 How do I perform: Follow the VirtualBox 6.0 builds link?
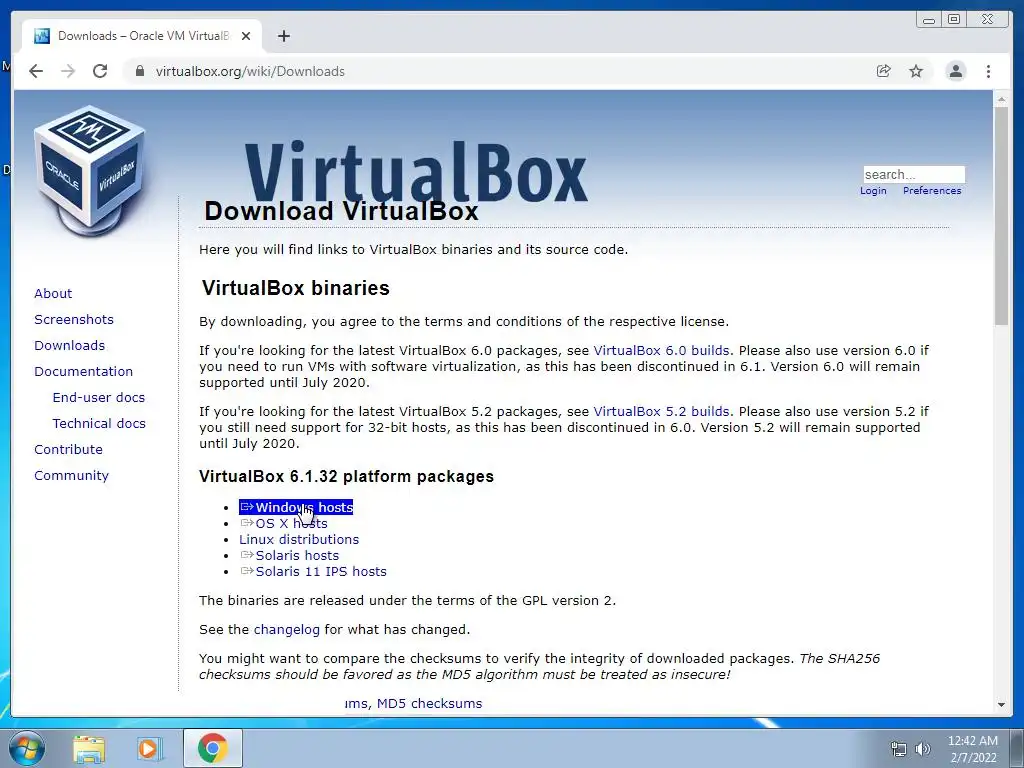tap(661, 351)
